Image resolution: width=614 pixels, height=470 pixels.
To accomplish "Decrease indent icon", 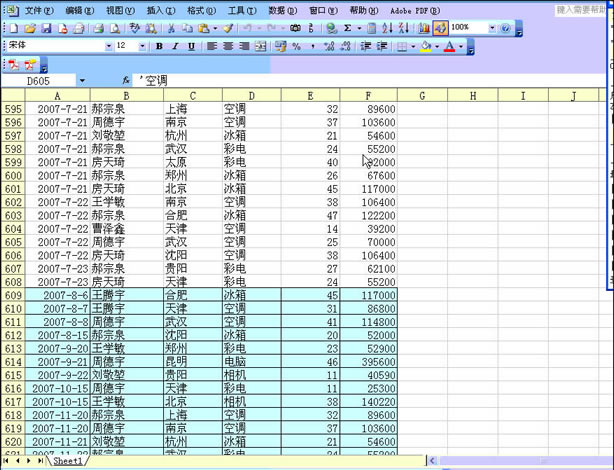I will tap(366, 47).
